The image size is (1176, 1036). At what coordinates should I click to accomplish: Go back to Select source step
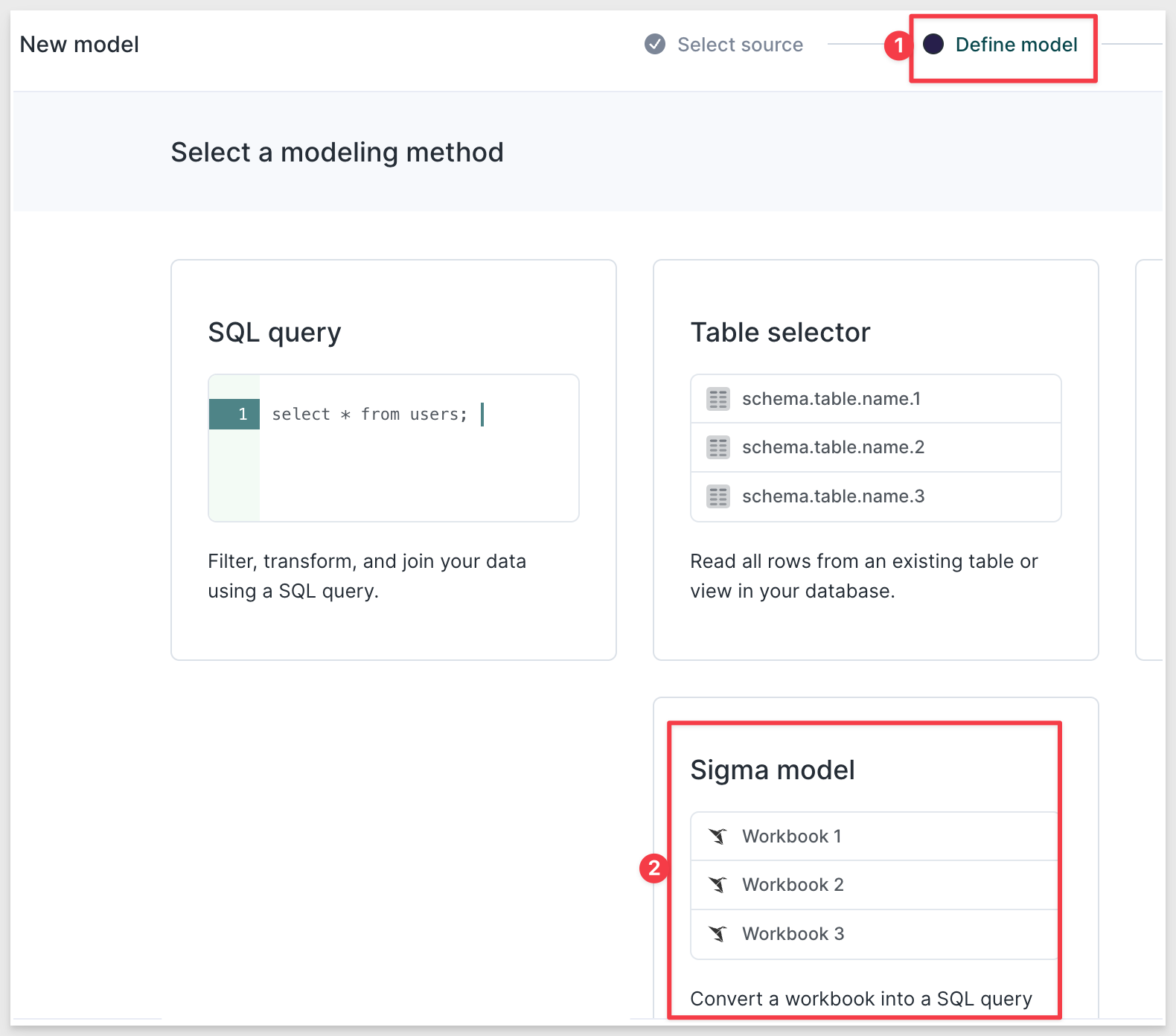pyautogui.click(x=740, y=45)
